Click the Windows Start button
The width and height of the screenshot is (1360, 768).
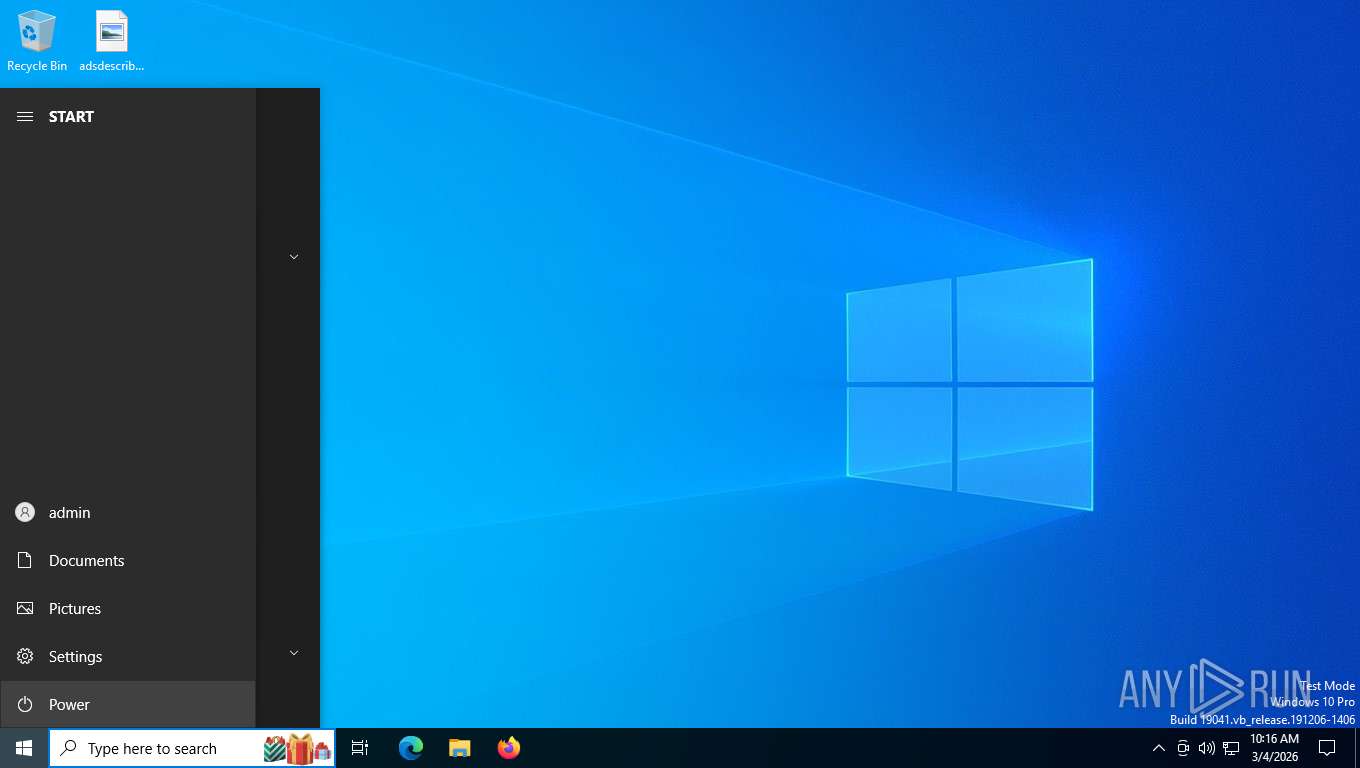tap(24, 748)
